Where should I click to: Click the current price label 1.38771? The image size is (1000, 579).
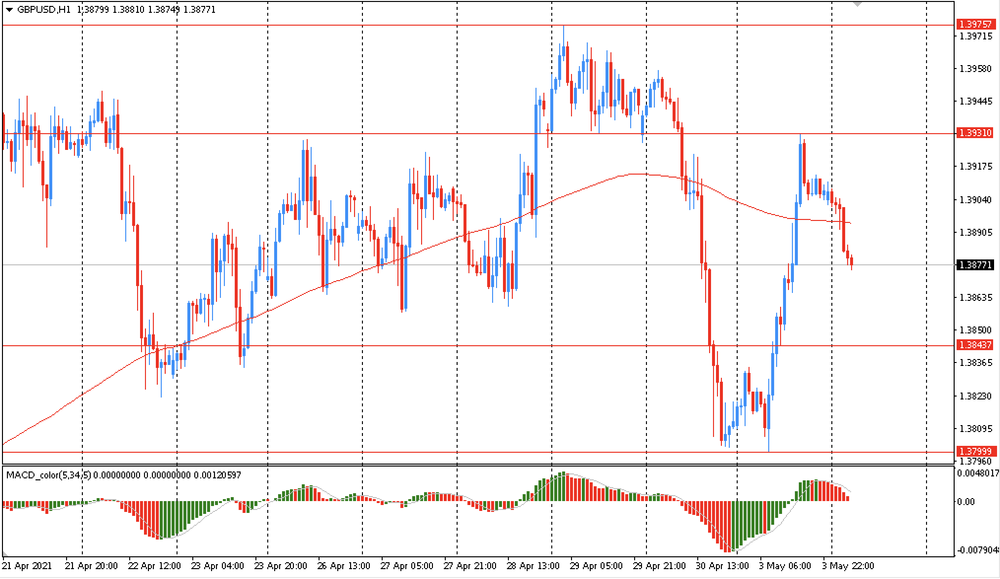pyautogui.click(x=975, y=265)
